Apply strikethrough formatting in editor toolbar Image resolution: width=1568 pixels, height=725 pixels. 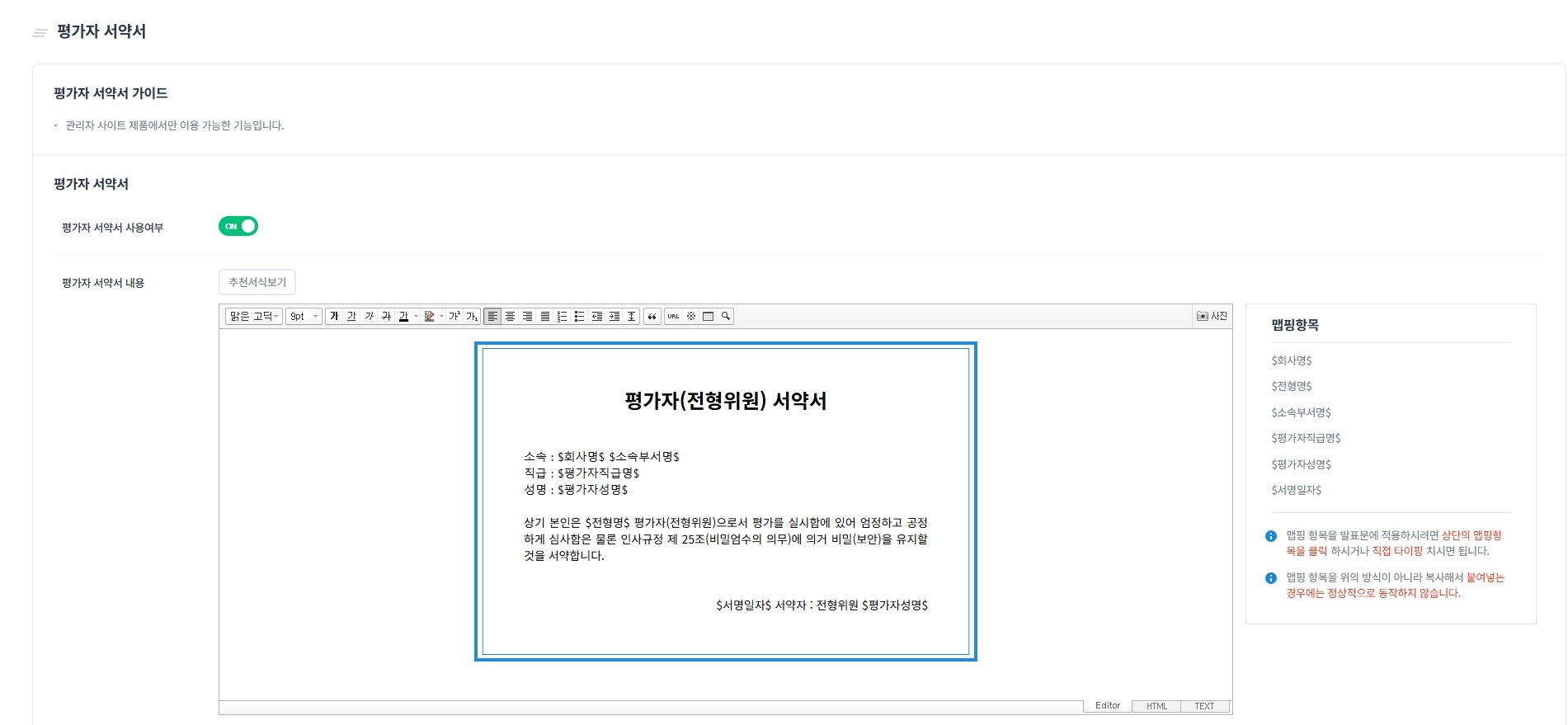coord(386,316)
